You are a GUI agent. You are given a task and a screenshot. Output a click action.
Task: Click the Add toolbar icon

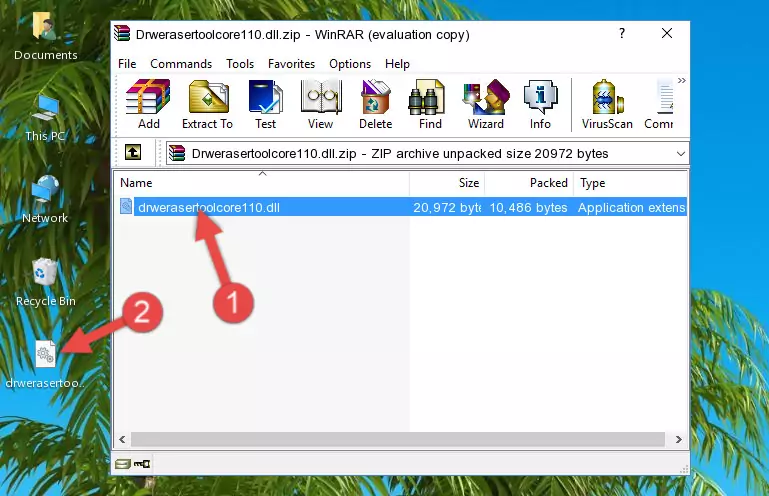pos(148,104)
